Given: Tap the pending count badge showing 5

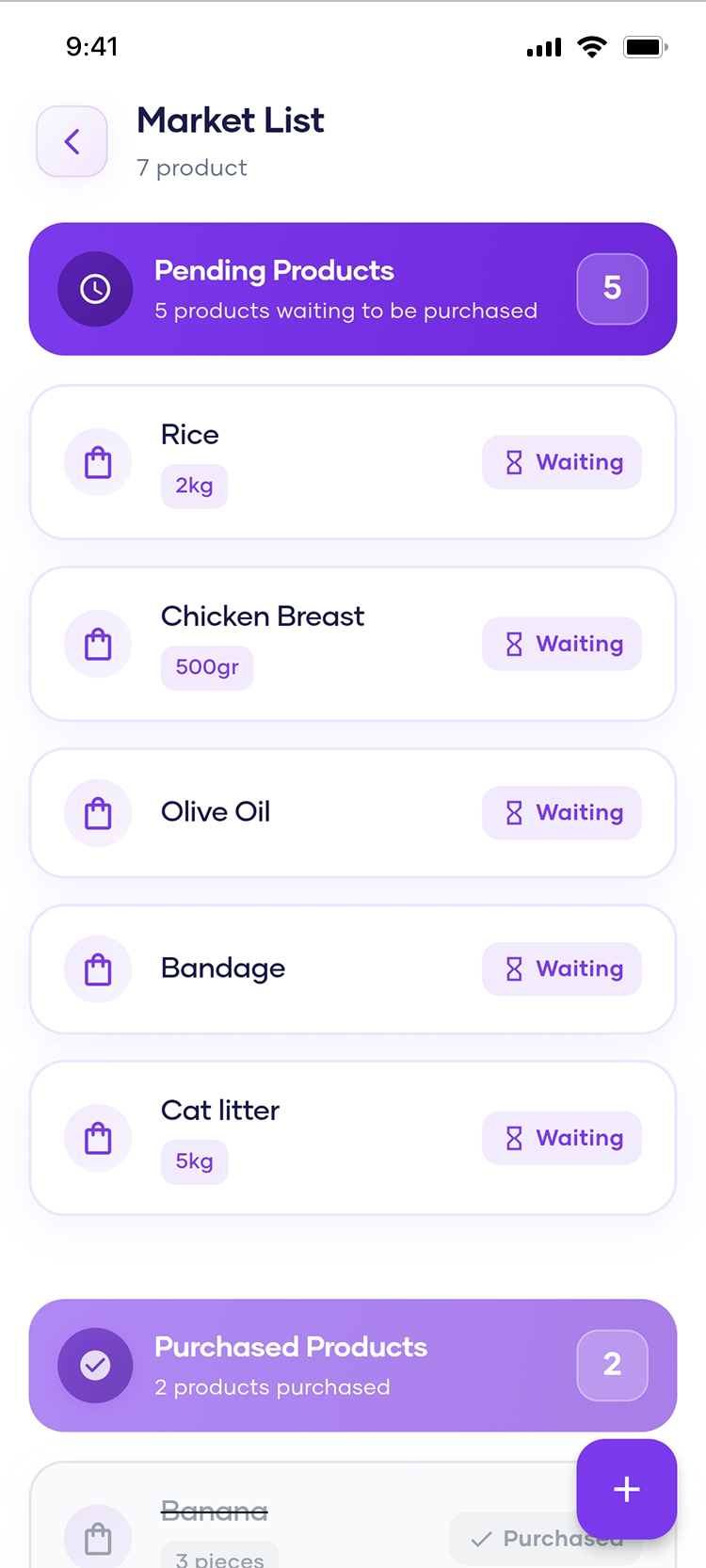Looking at the screenshot, I should point(612,289).
